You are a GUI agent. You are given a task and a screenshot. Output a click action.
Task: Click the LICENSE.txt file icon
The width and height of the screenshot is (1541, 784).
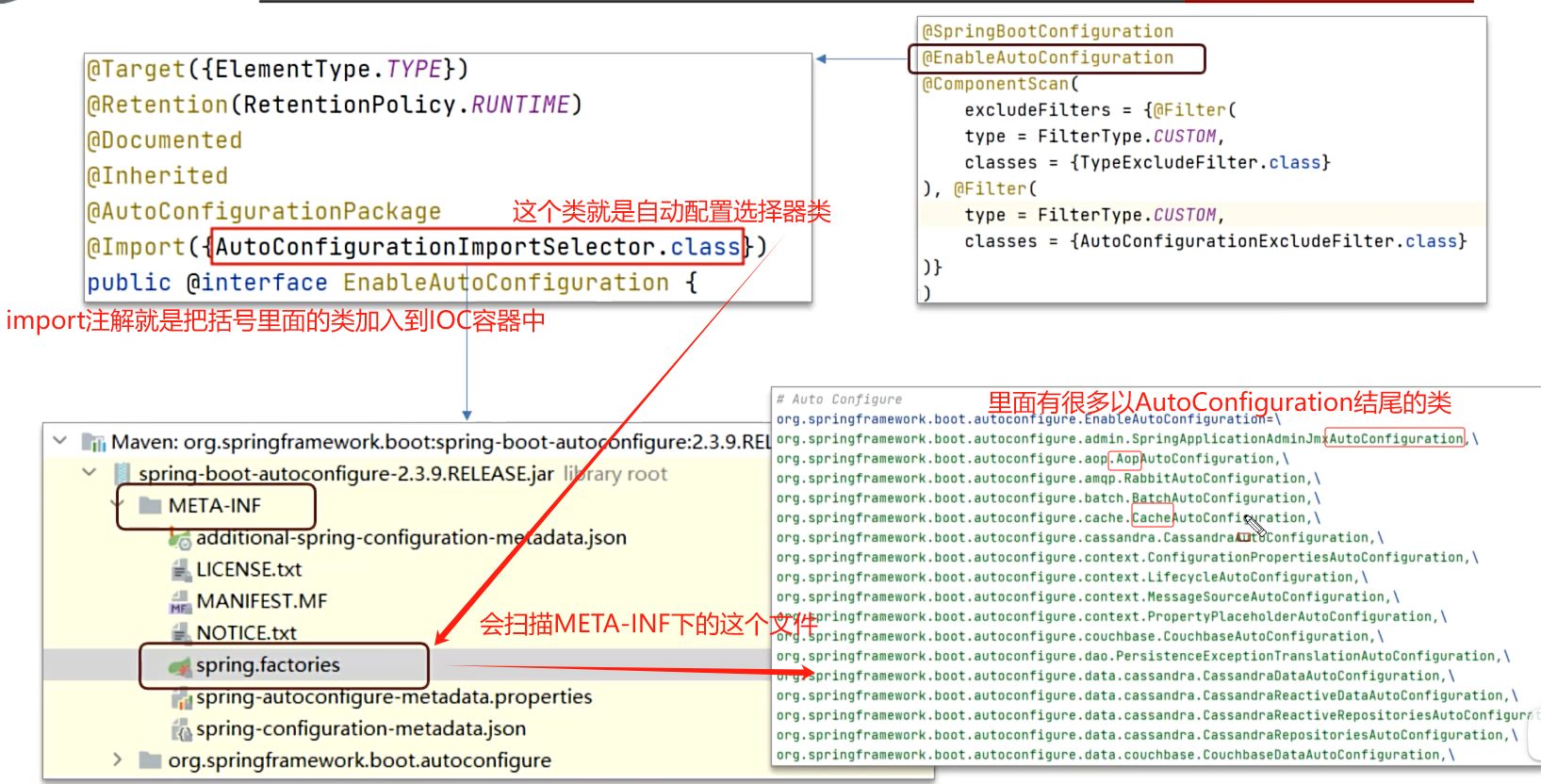click(181, 569)
